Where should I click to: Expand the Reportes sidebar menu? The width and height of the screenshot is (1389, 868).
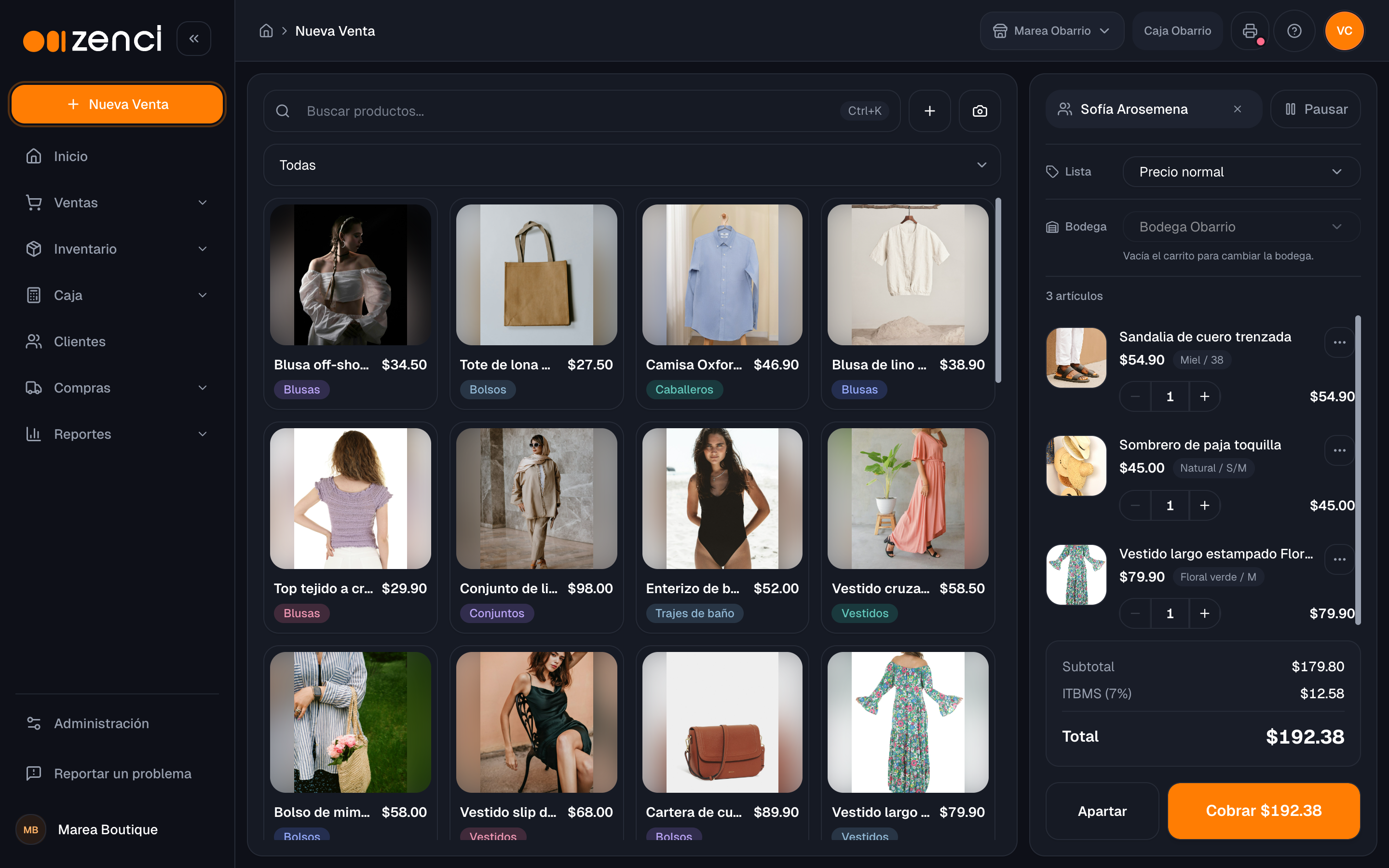(117, 434)
